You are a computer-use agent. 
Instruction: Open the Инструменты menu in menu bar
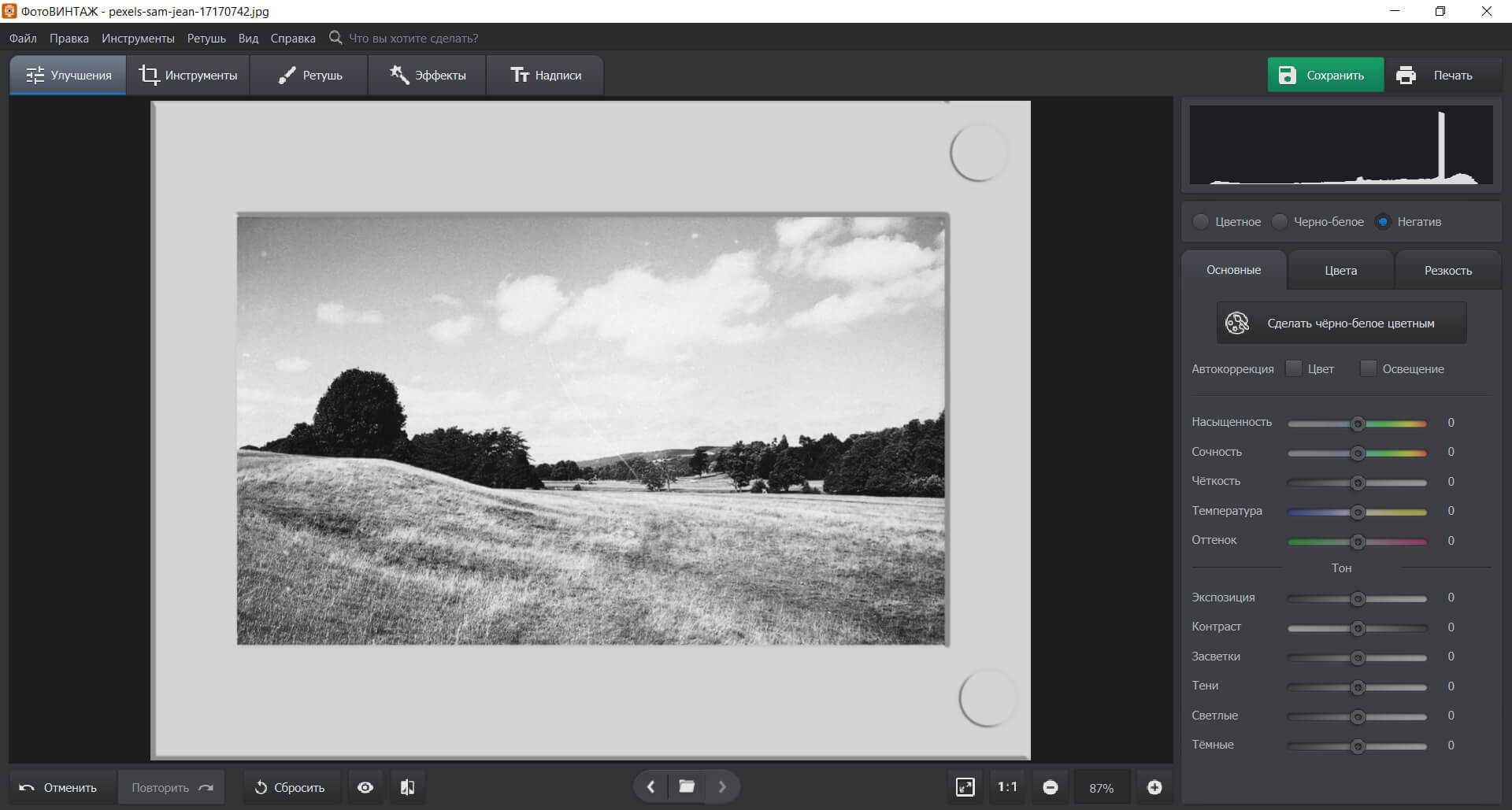pyautogui.click(x=138, y=39)
